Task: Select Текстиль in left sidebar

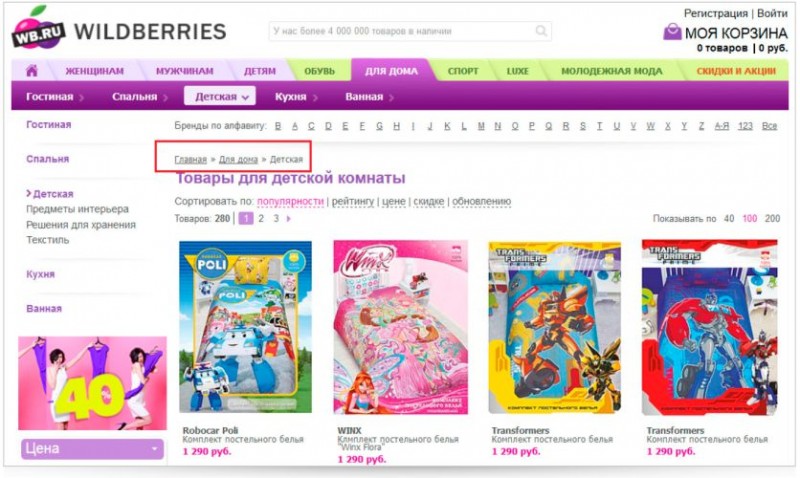Action: click(x=47, y=240)
